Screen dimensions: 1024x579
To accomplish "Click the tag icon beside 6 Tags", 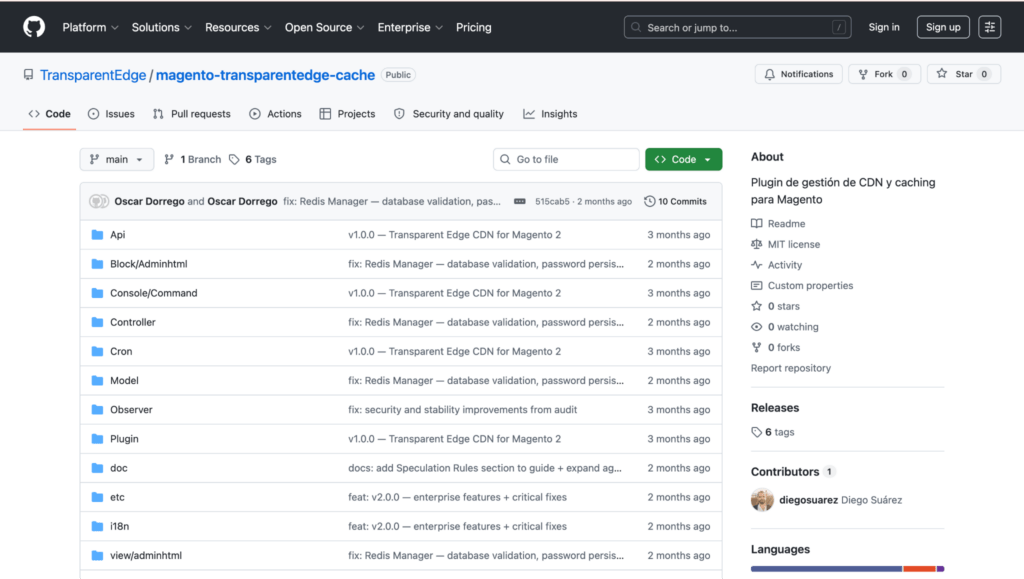I will pos(234,159).
